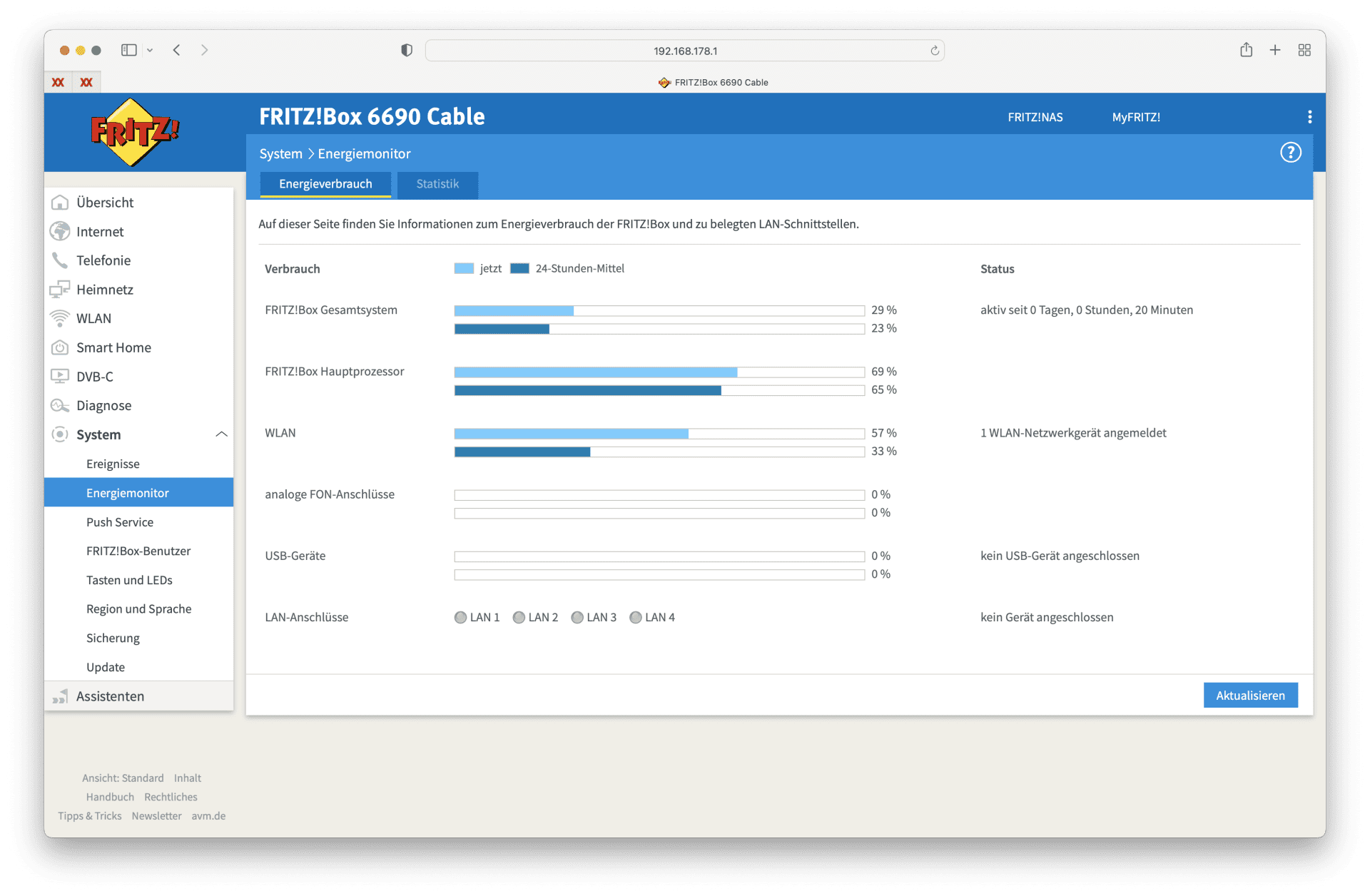The height and width of the screenshot is (896, 1370).
Task: Open the help question mark icon
Action: tap(1290, 153)
